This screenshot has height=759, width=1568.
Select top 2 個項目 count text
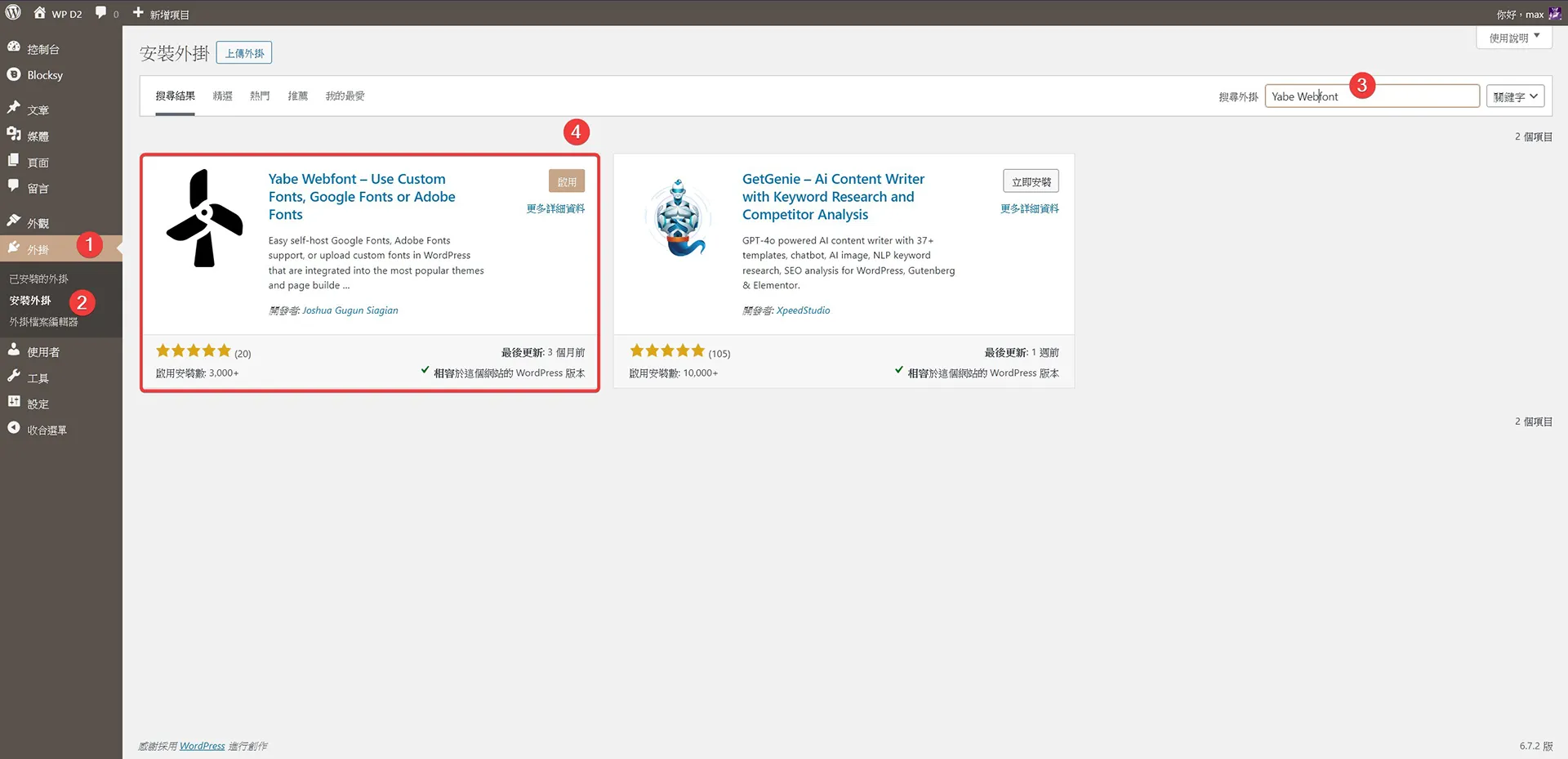click(x=1534, y=136)
